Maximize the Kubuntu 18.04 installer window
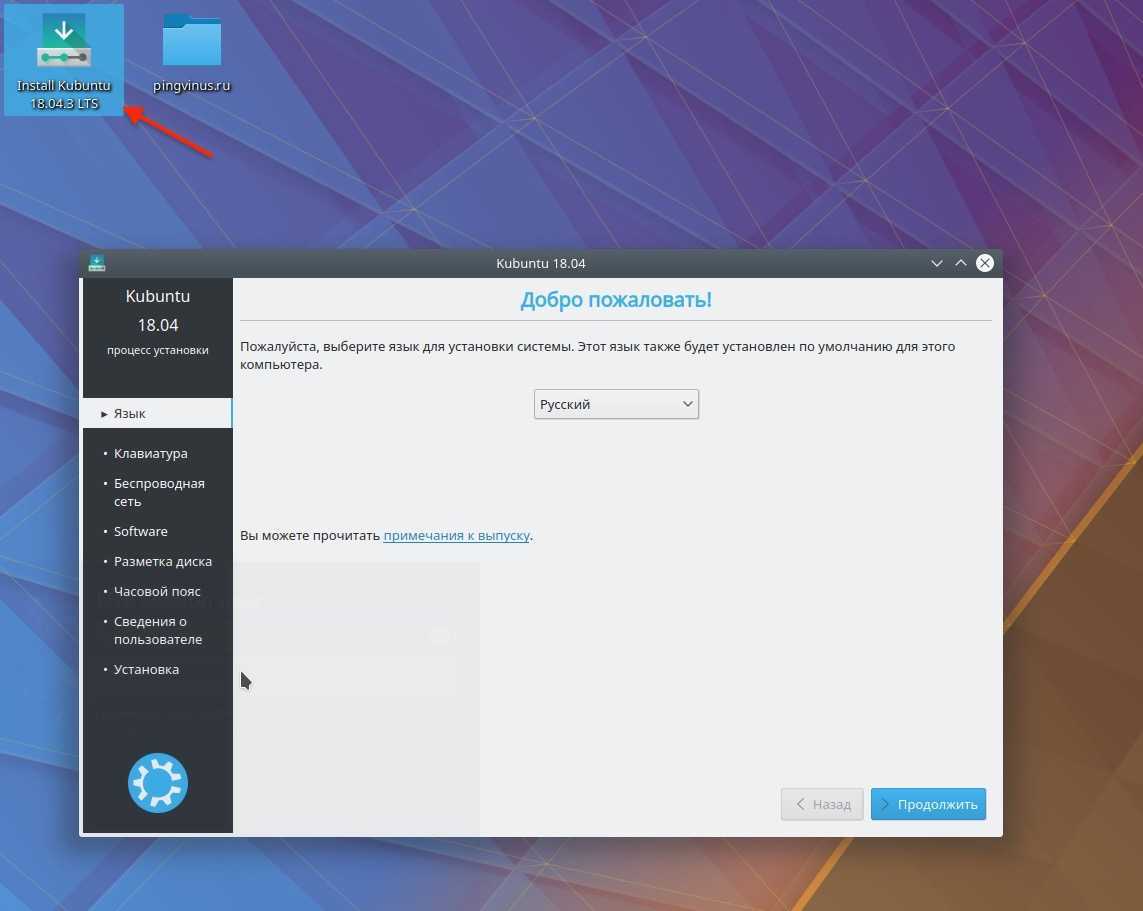1143x911 pixels. [x=961, y=263]
